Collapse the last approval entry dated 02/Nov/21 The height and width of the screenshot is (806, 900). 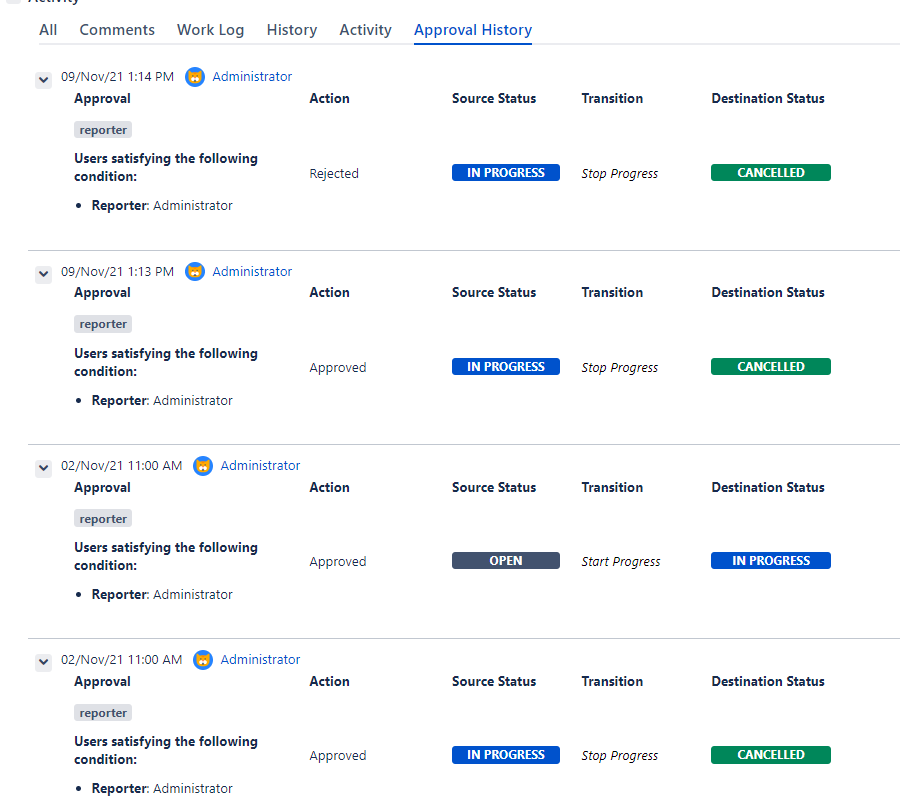click(43, 661)
